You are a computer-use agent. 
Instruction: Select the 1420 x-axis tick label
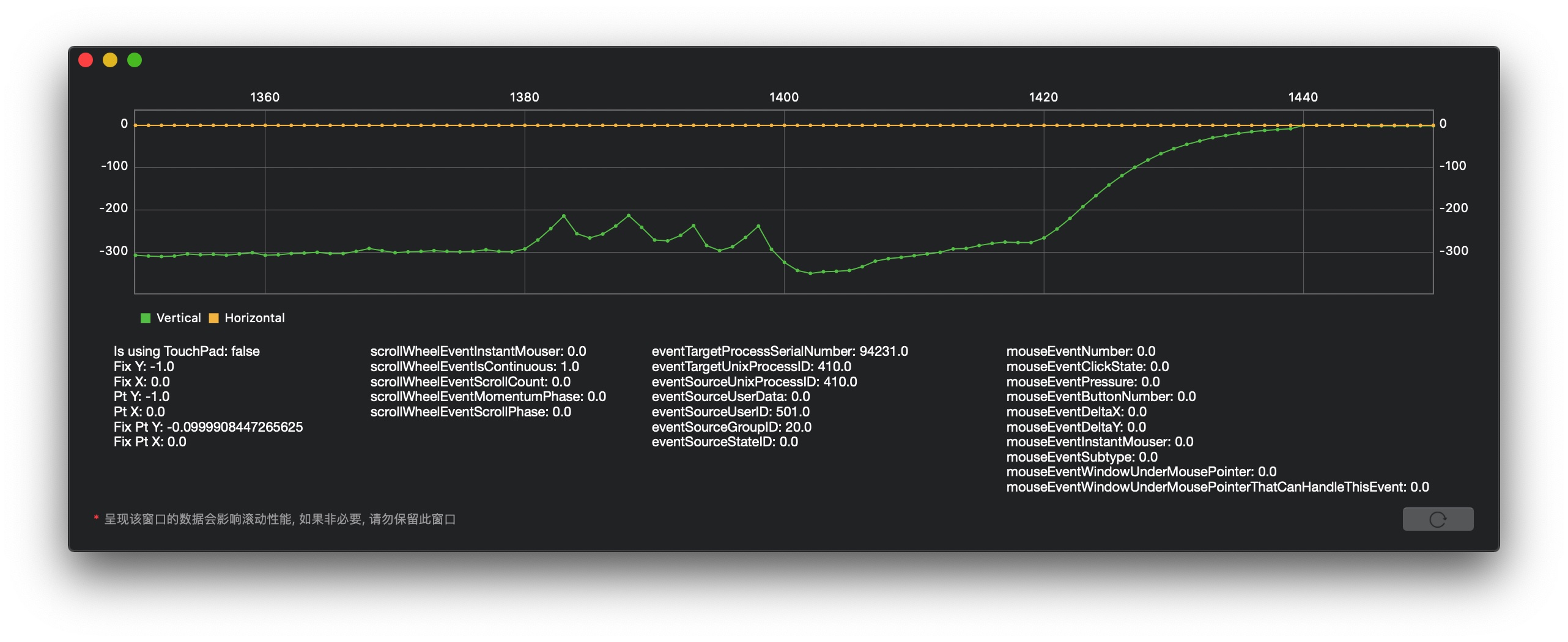click(1043, 97)
